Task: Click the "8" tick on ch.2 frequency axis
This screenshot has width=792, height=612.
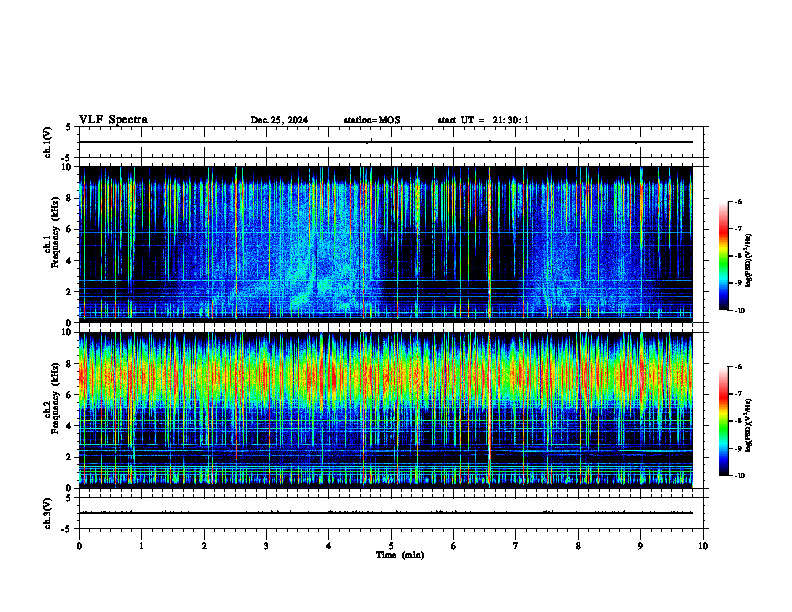Action: tap(70, 364)
